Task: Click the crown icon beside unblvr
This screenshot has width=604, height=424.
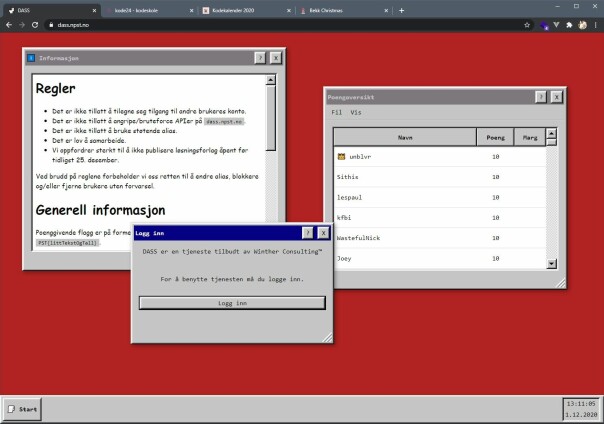Action: coord(341,156)
